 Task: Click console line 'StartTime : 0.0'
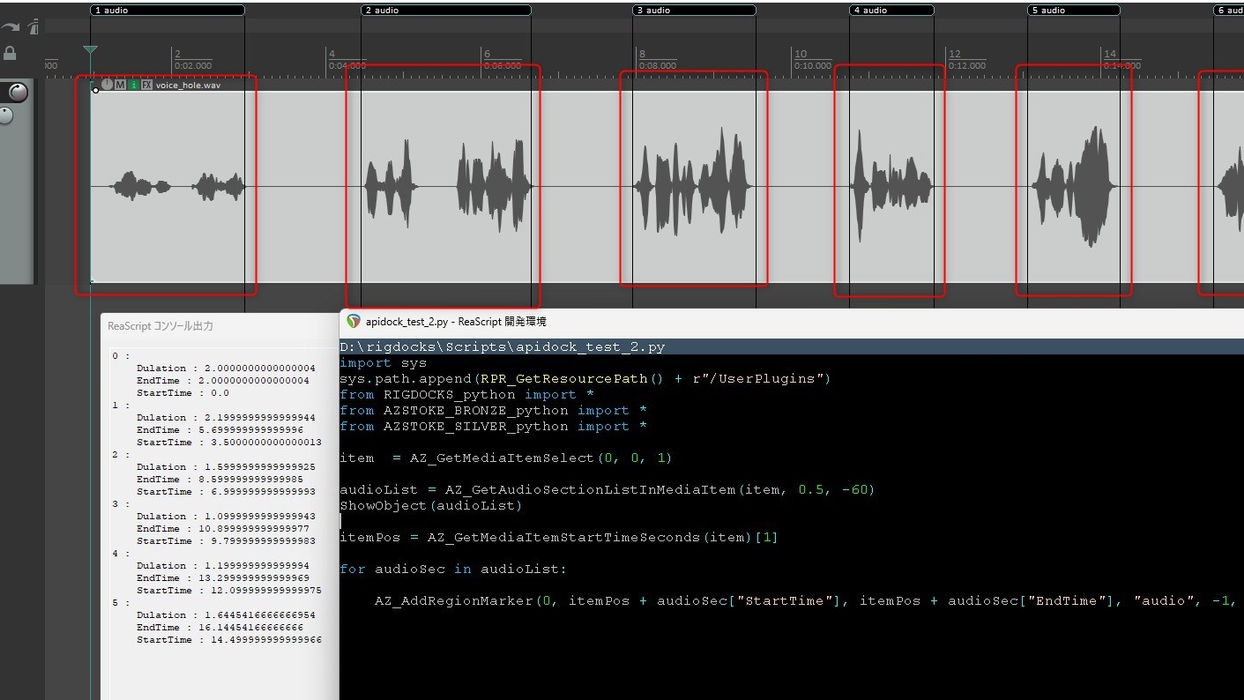click(x=183, y=393)
